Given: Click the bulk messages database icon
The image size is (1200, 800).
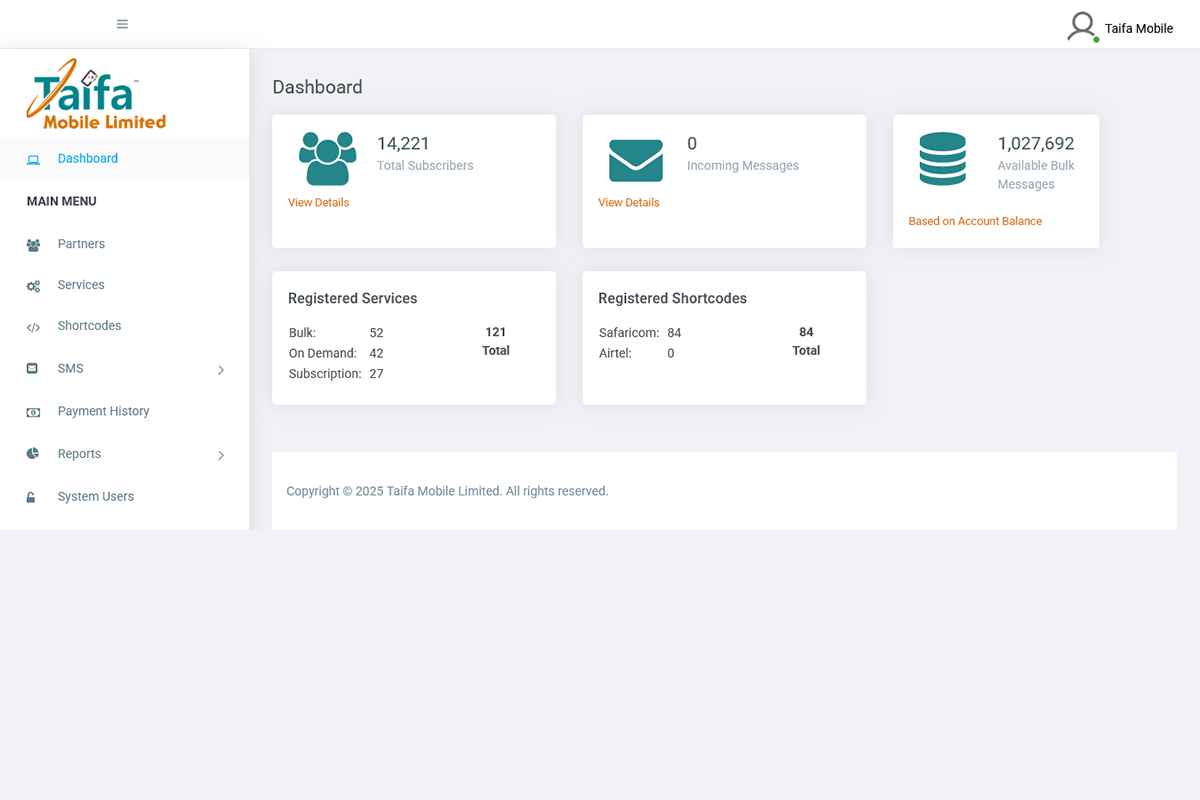Looking at the screenshot, I should 943,158.
